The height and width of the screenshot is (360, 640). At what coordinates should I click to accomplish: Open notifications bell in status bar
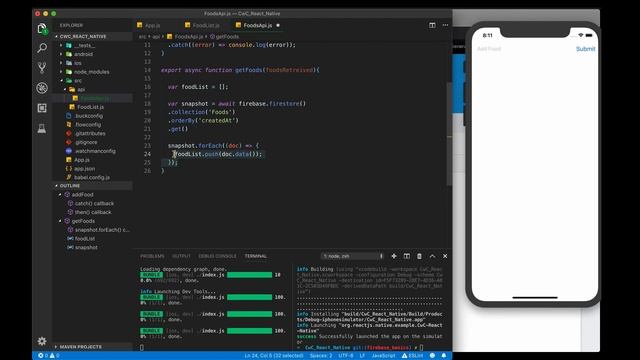444,356
